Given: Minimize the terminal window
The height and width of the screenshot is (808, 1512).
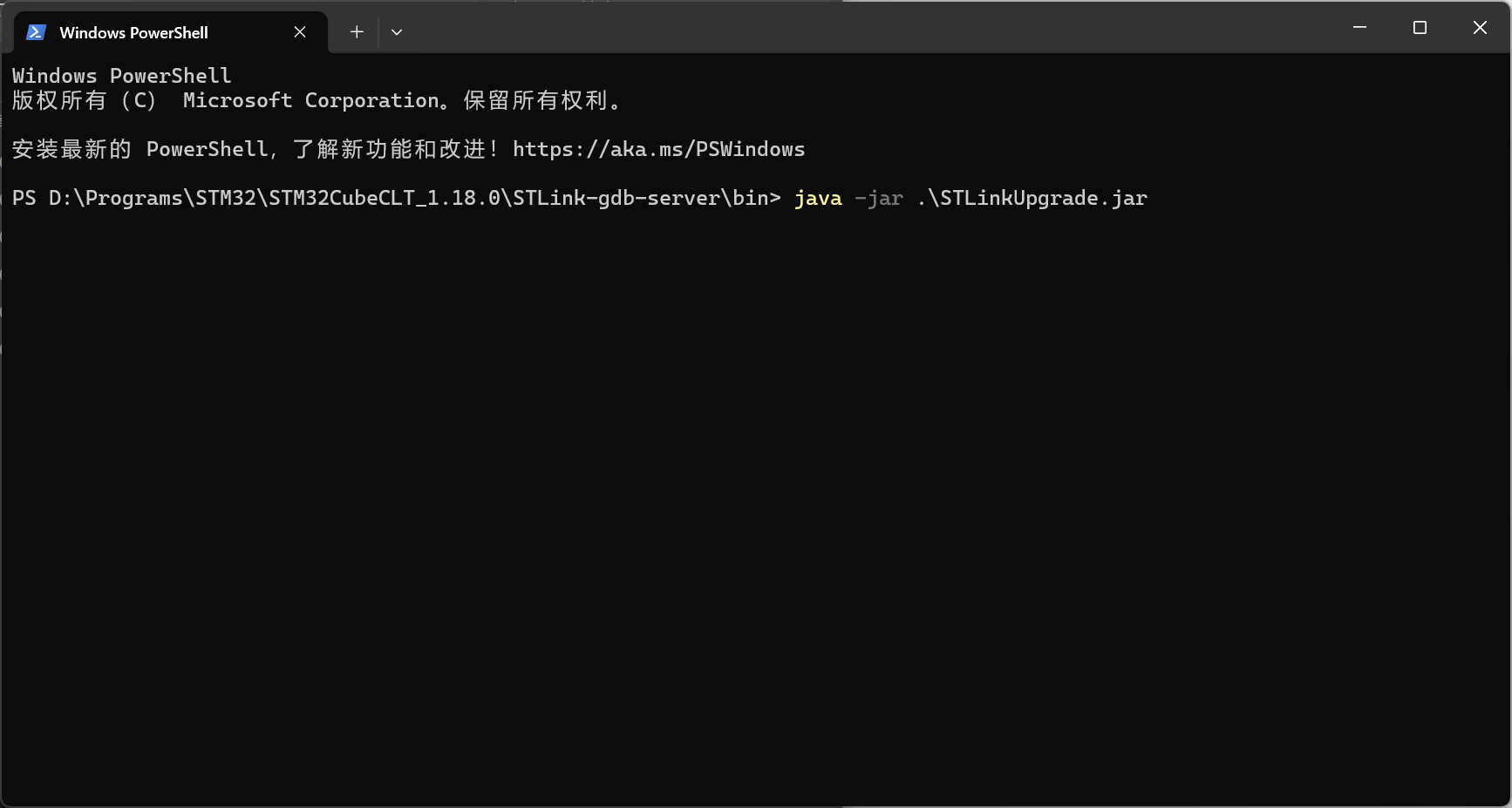Looking at the screenshot, I should pos(1359,28).
